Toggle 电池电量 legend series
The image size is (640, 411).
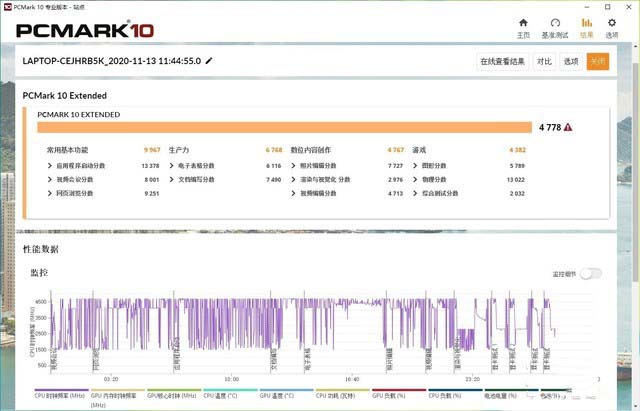511,393
